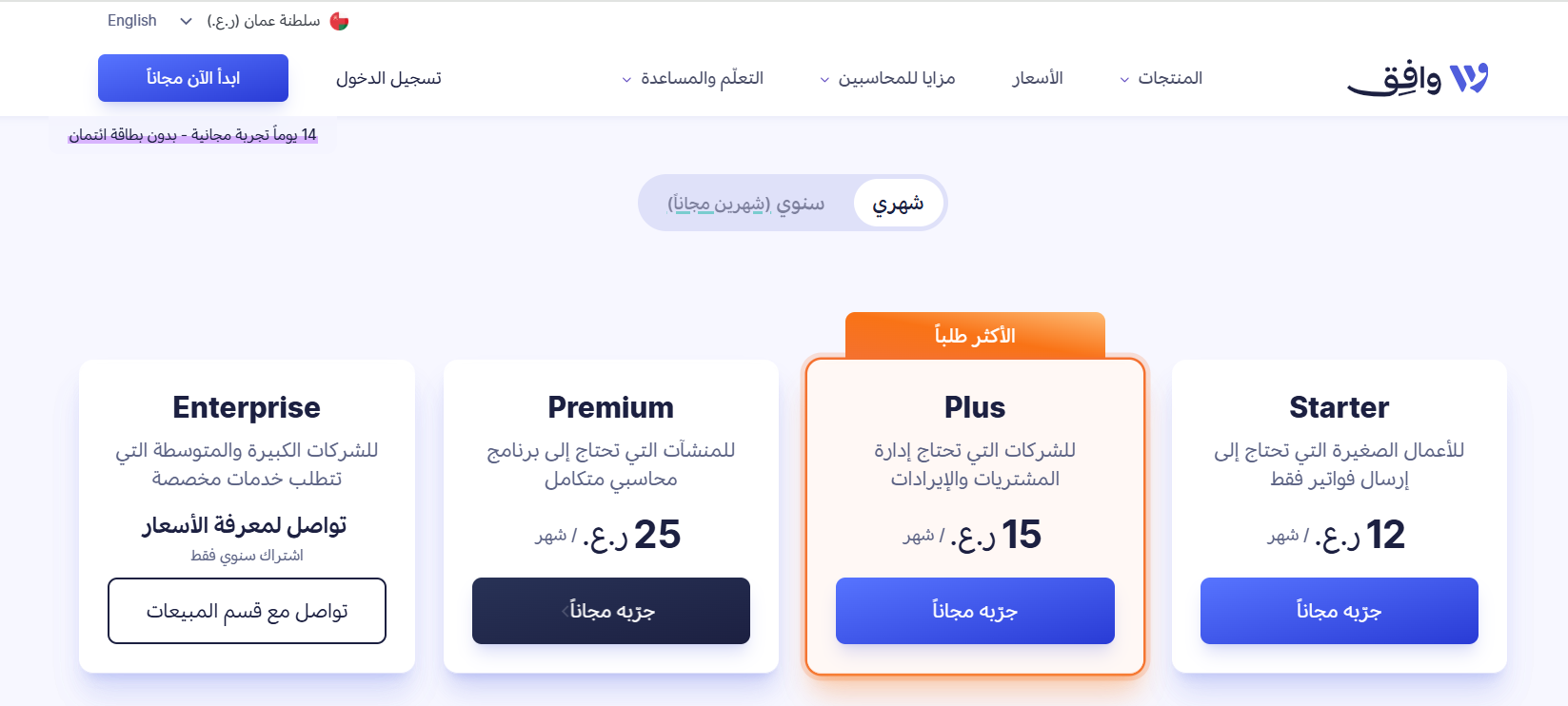1568x706 pixels.
Task: Expand the مزايا للمحاسبين menu
Action: tap(887, 78)
